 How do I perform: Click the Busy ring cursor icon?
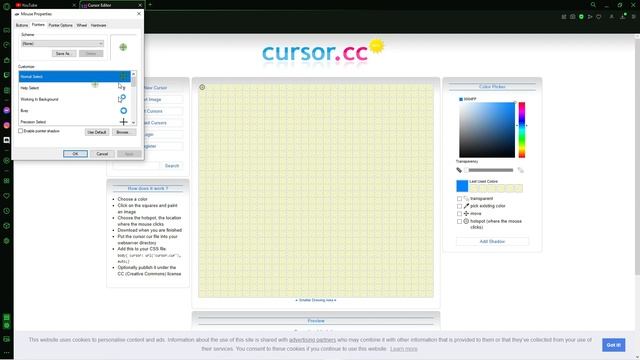tap(123, 111)
